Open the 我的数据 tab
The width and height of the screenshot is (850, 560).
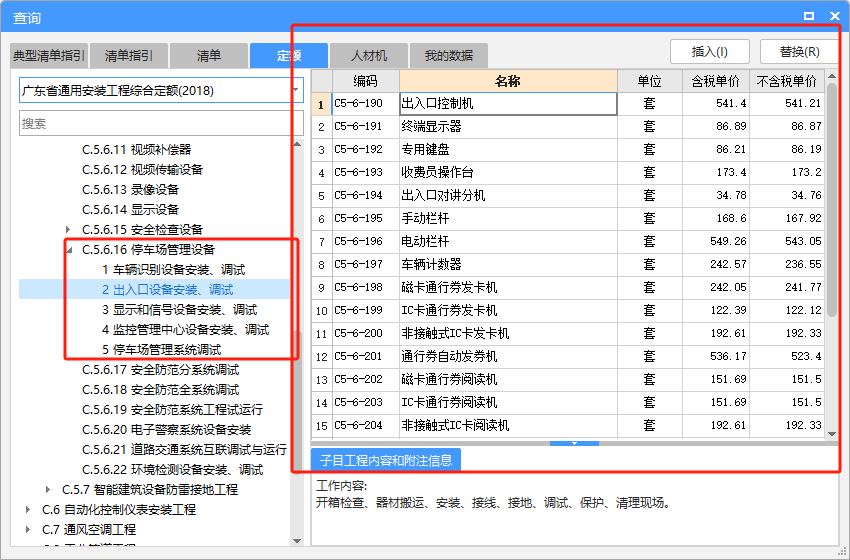[x=449, y=55]
